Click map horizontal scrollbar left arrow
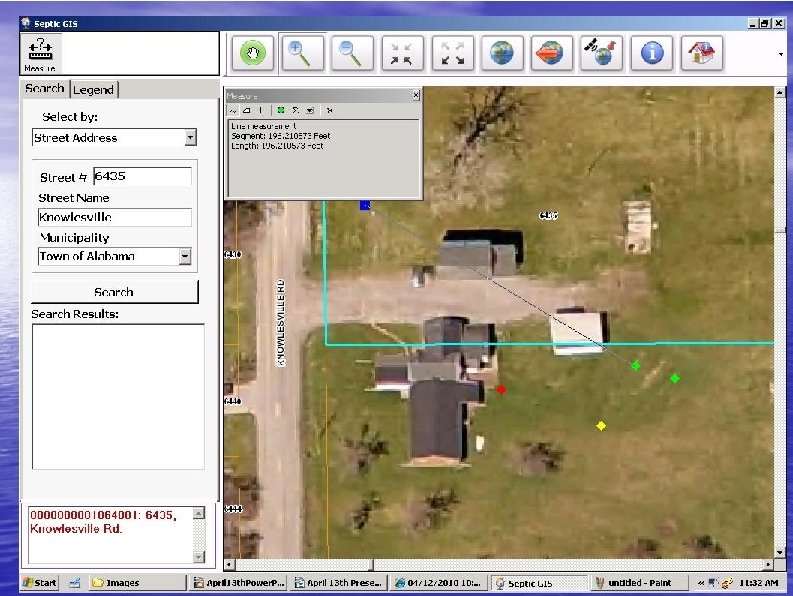This screenshot has width=793, height=596. (x=230, y=564)
